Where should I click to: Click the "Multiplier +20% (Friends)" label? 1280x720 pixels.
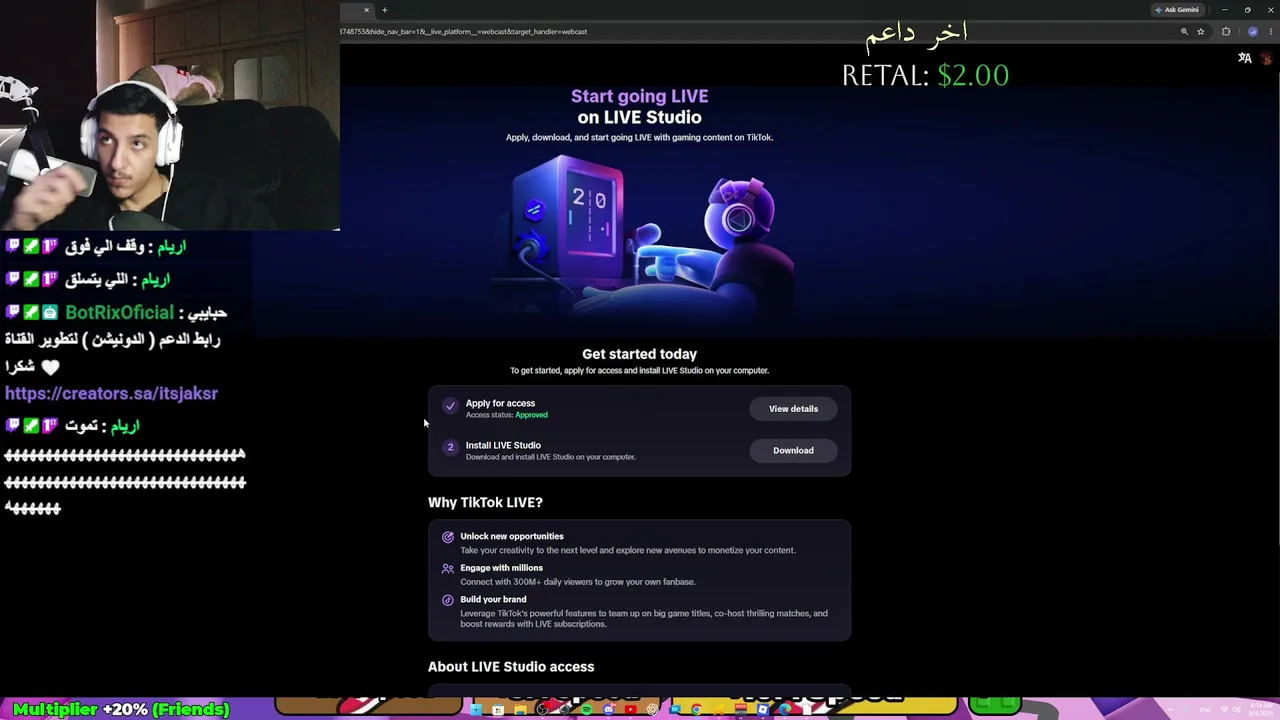(121, 709)
